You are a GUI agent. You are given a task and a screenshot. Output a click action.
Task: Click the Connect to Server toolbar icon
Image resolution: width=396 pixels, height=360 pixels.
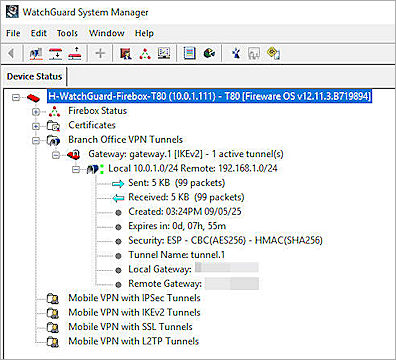(x=36, y=53)
